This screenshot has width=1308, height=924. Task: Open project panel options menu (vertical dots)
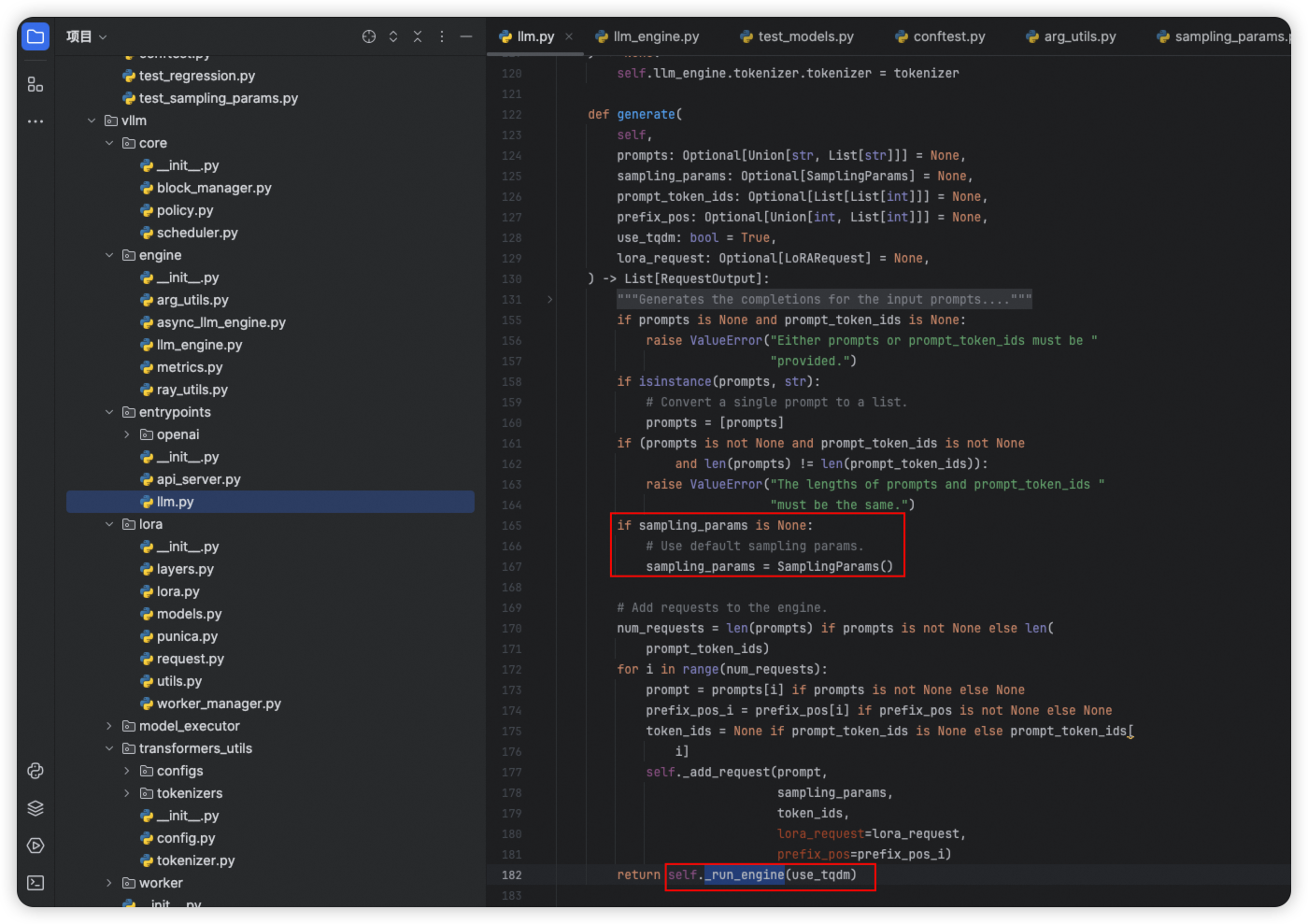(x=442, y=36)
